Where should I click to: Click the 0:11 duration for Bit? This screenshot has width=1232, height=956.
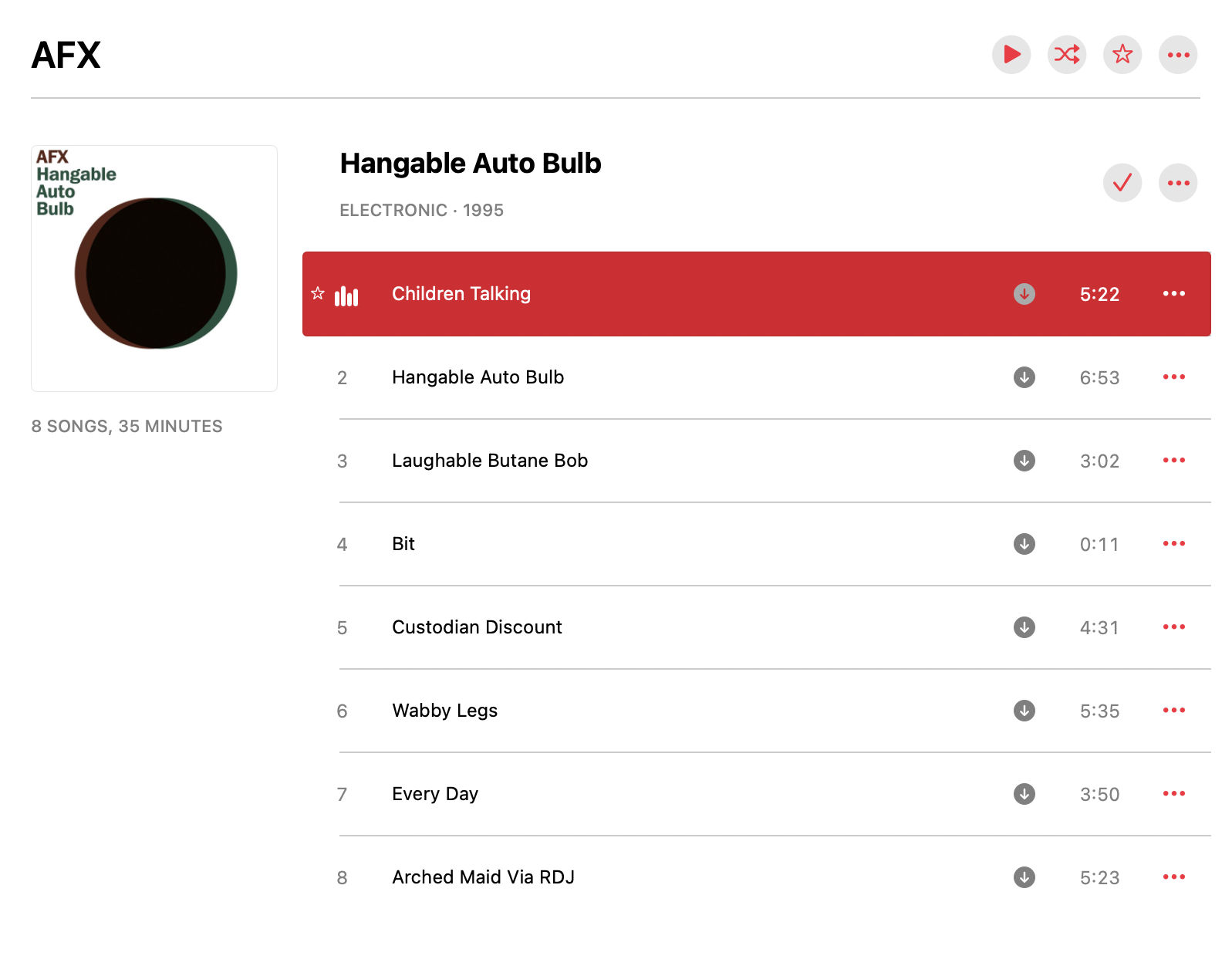click(1099, 544)
